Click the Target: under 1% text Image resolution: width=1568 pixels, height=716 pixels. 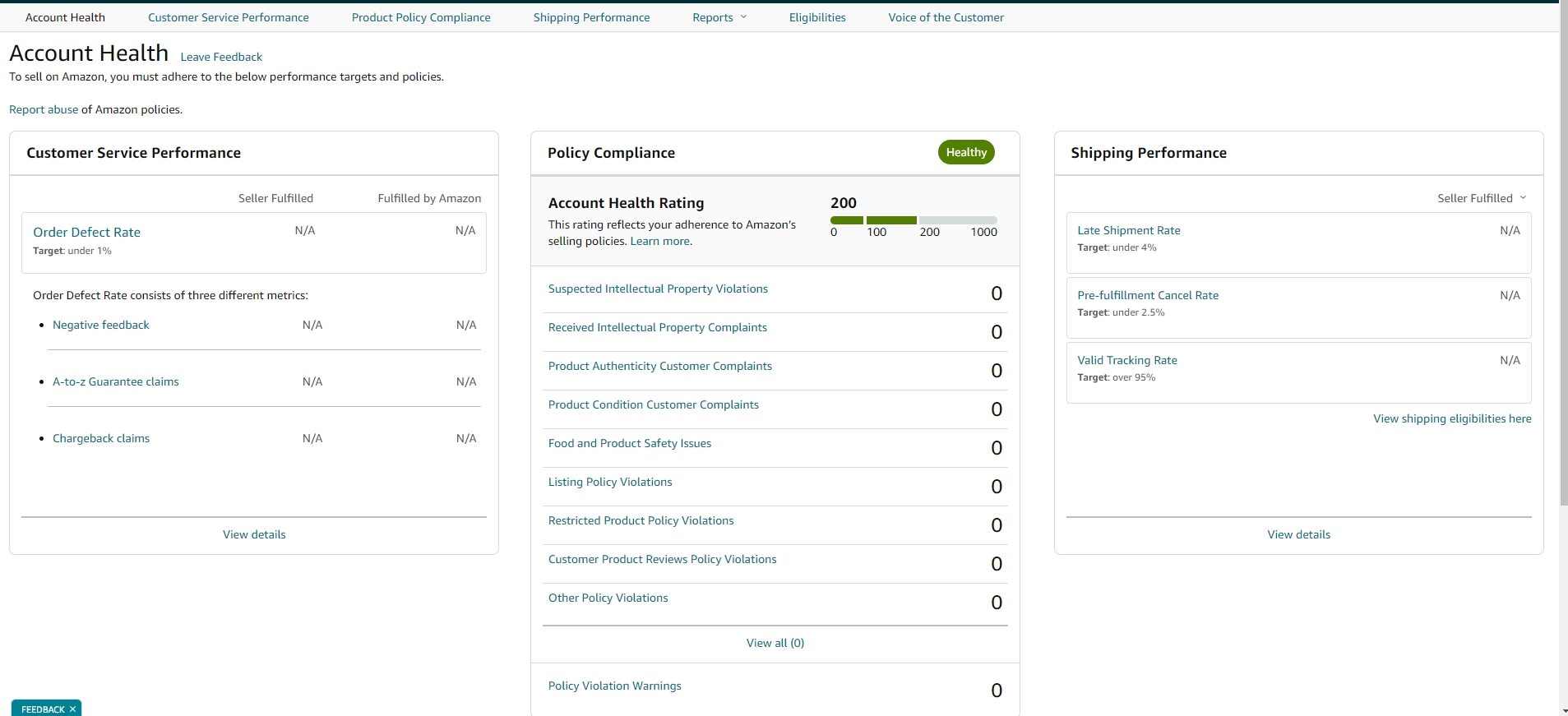[72, 251]
